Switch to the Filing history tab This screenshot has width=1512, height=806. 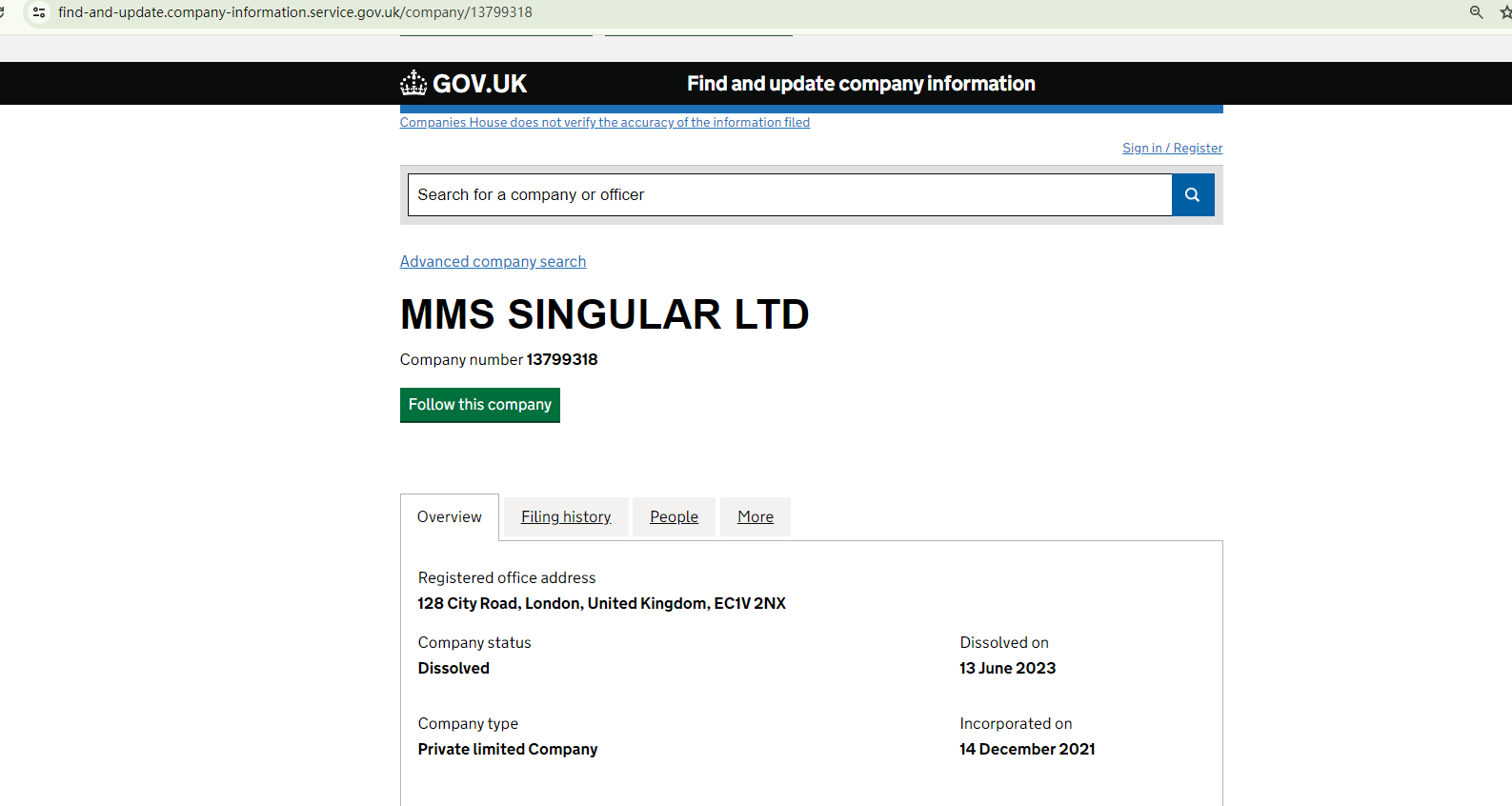point(566,516)
